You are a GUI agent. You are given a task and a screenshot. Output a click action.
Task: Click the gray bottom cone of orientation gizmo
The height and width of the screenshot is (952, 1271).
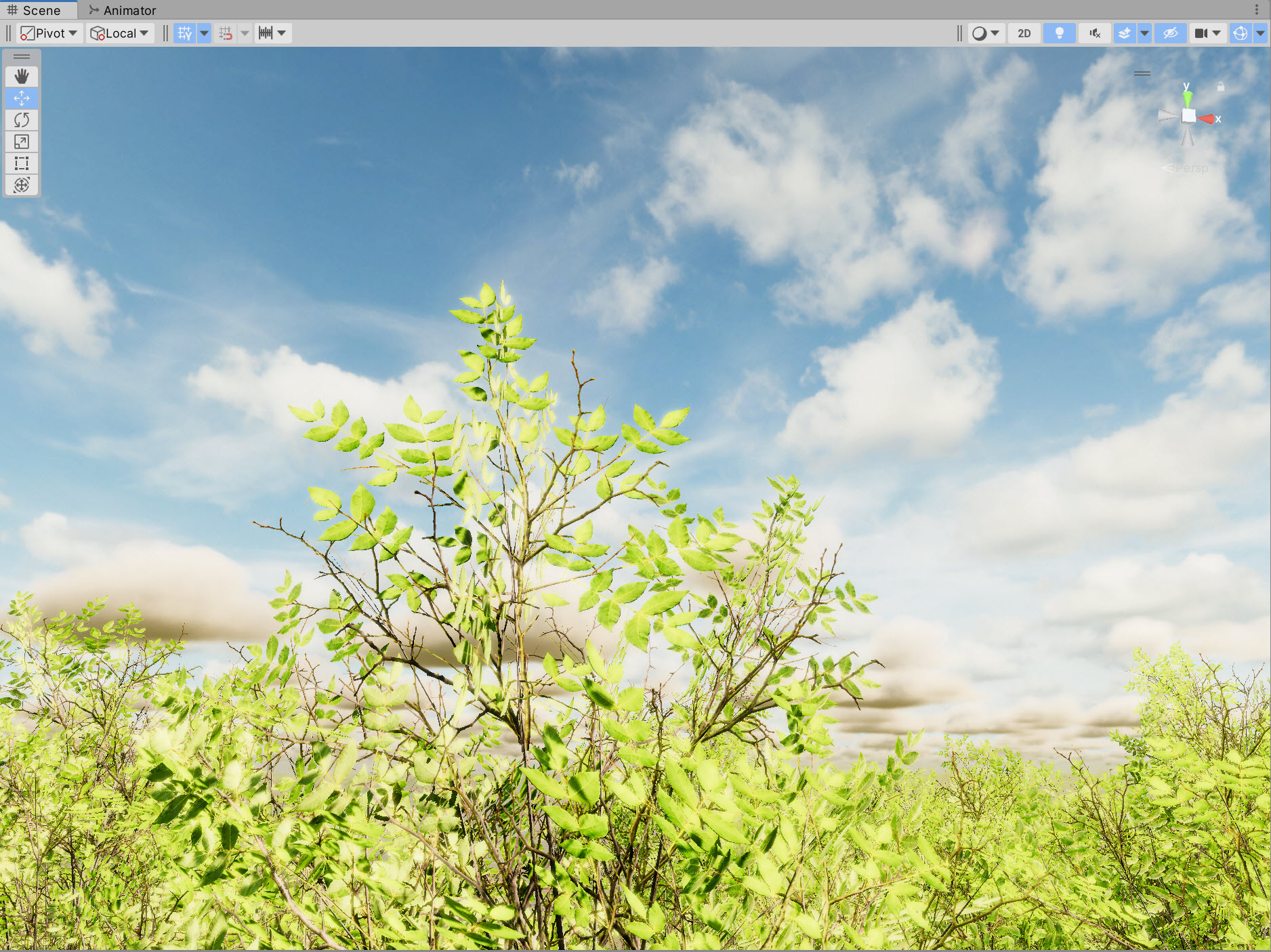coord(1188,136)
